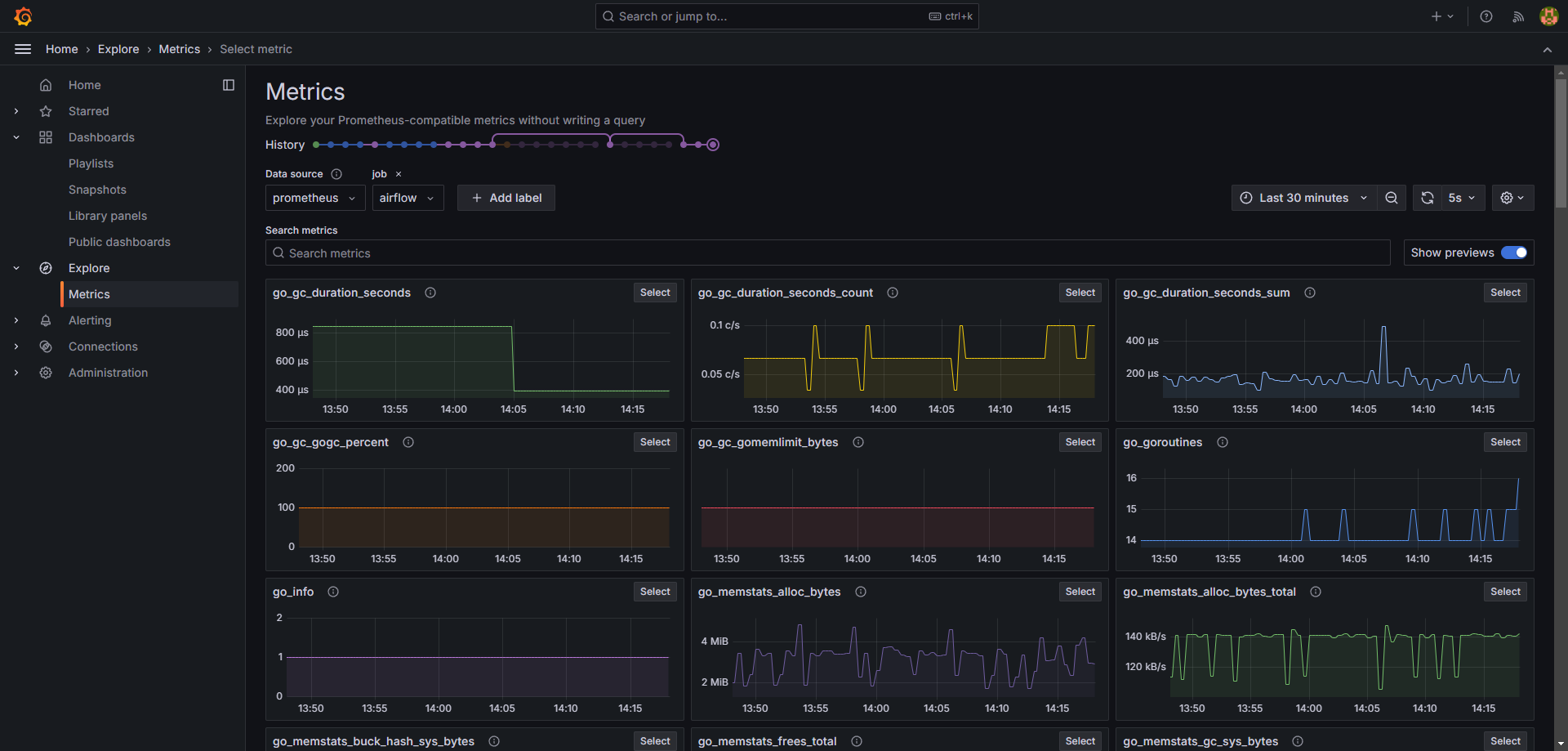Image resolution: width=1568 pixels, height=751 pixels.
Task: Show info for go_gc_duration_seconds_sum metric
Action: tap(1310, 293)
